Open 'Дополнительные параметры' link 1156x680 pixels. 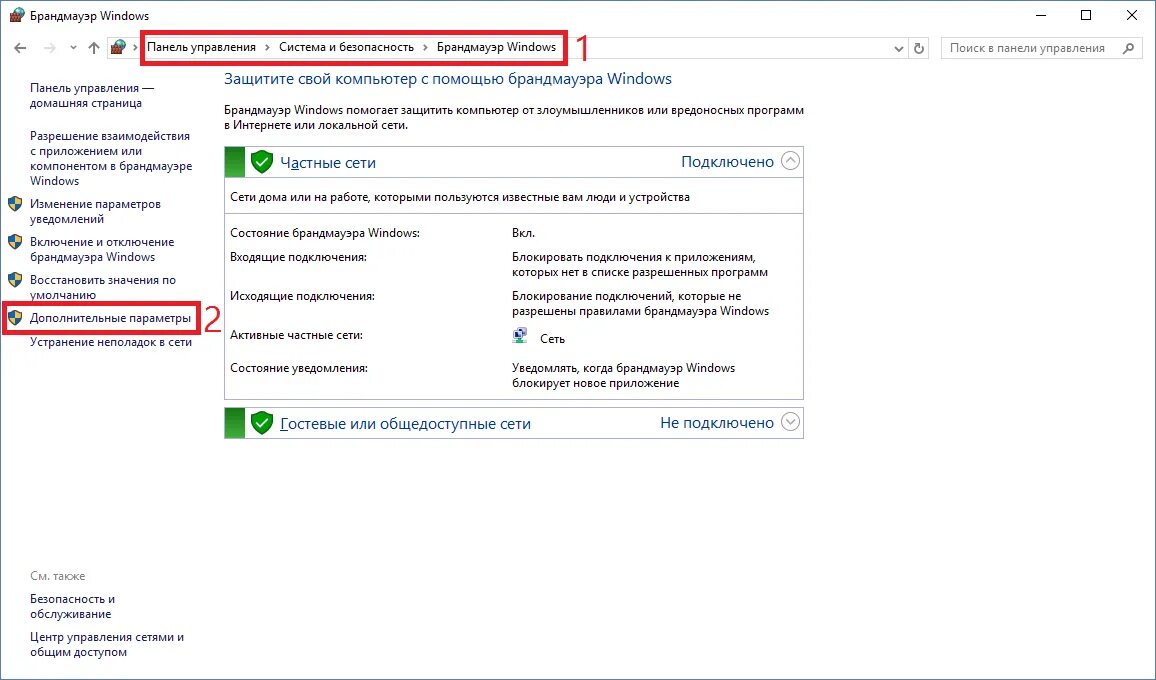tap(110, 319)
